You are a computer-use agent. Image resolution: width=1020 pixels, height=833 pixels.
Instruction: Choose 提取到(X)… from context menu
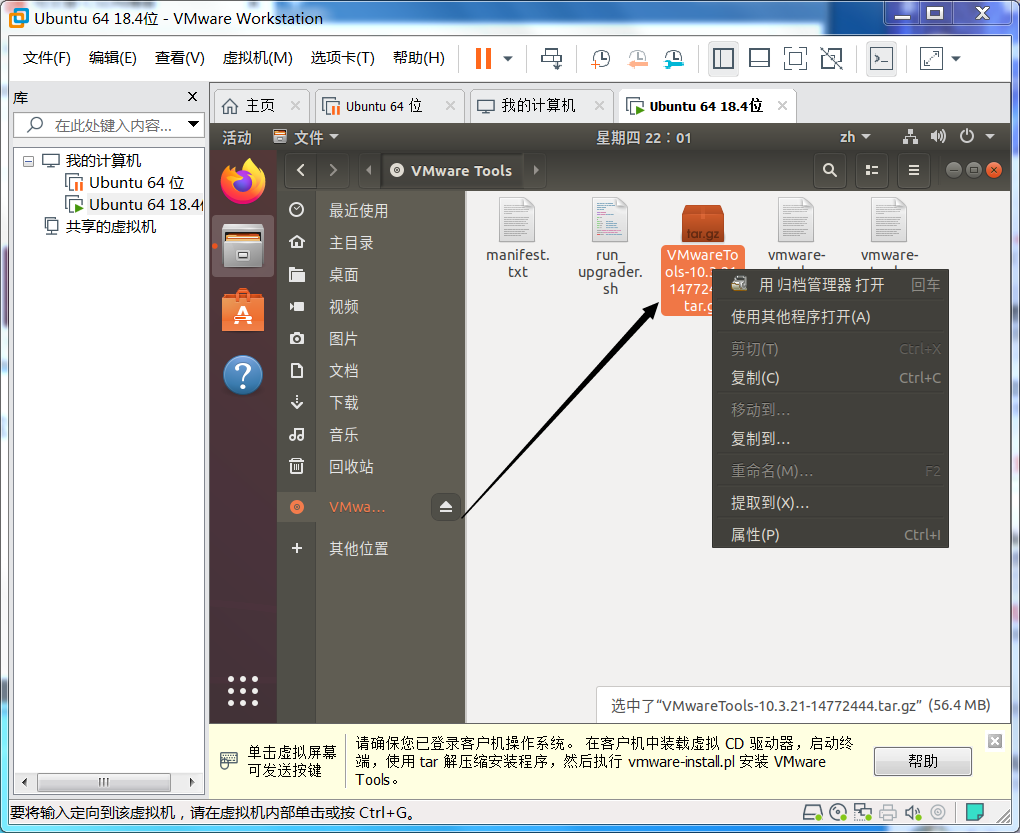pos(830,503)
